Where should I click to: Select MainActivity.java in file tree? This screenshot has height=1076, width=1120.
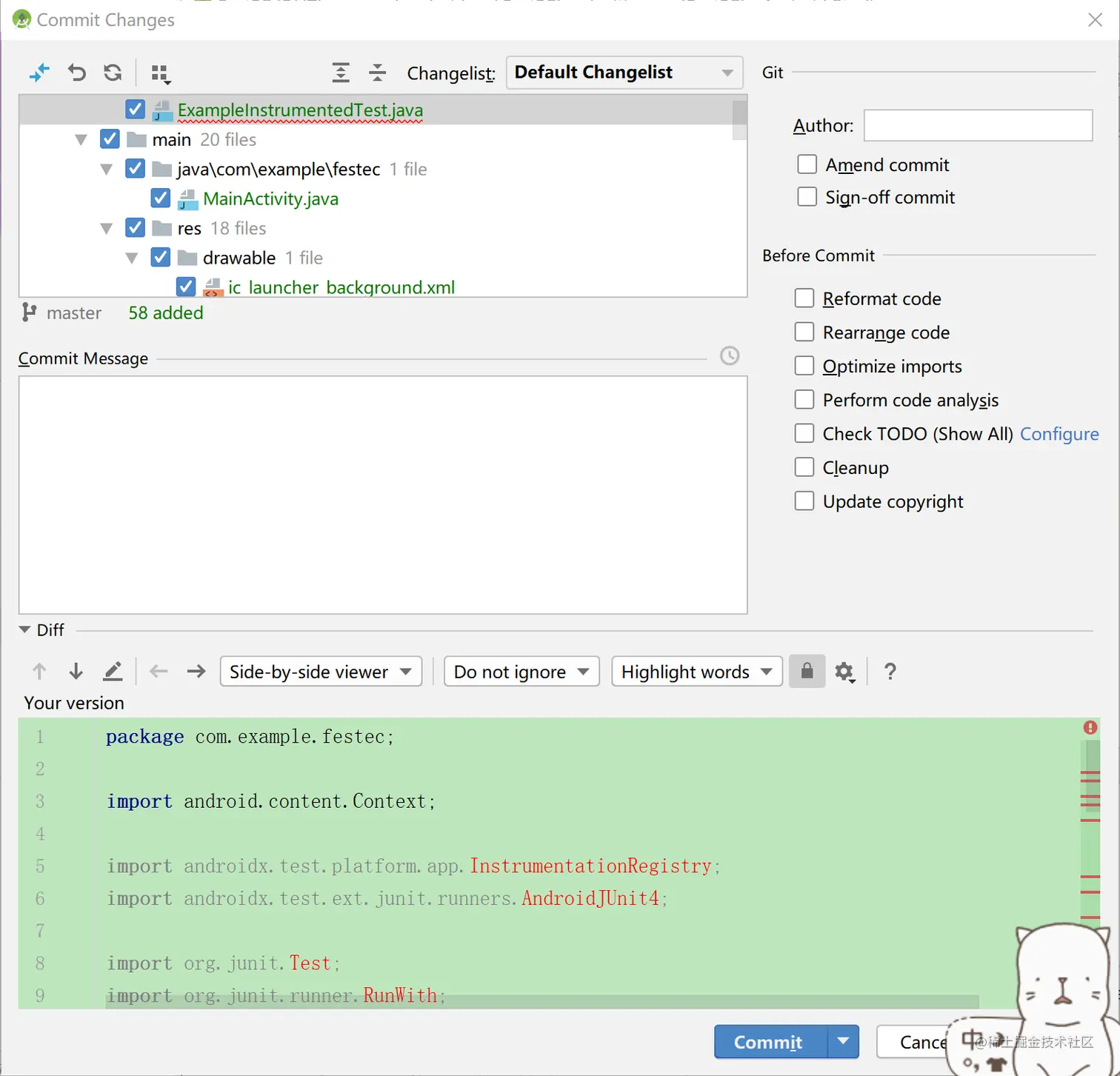coord(270,198)
